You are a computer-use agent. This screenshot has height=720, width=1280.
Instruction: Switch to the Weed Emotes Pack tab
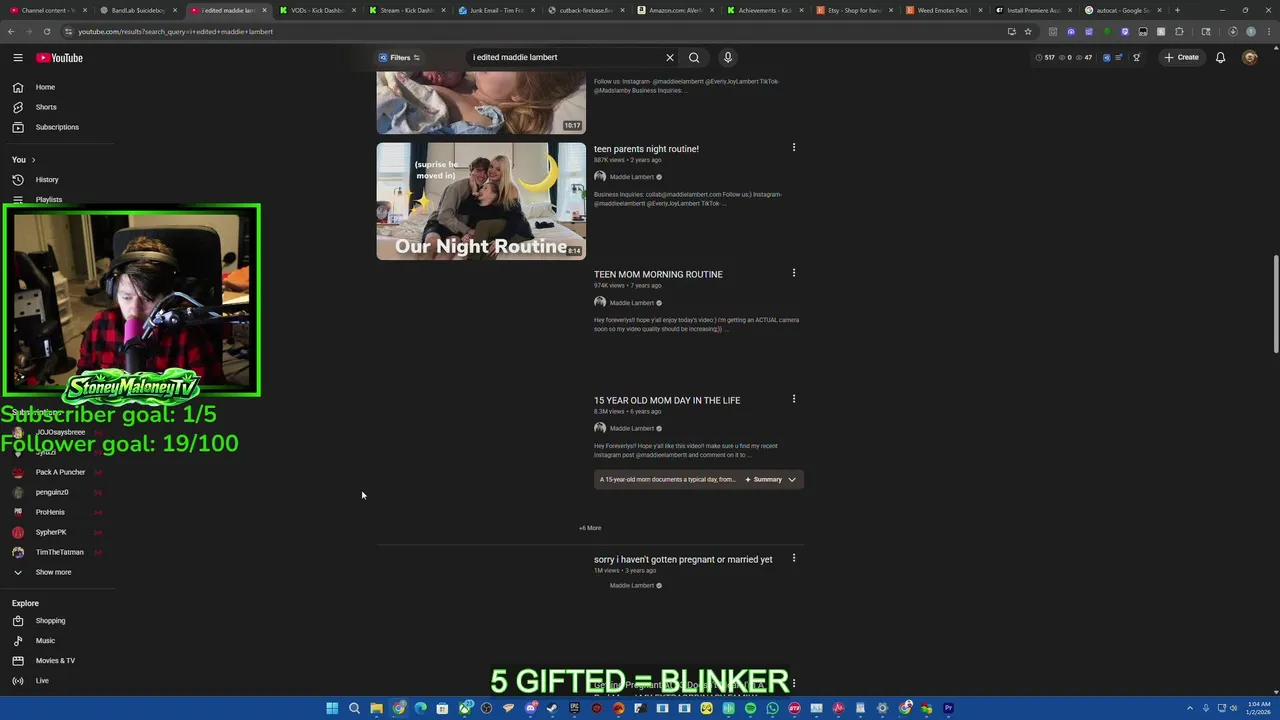(x=944, y=10)
